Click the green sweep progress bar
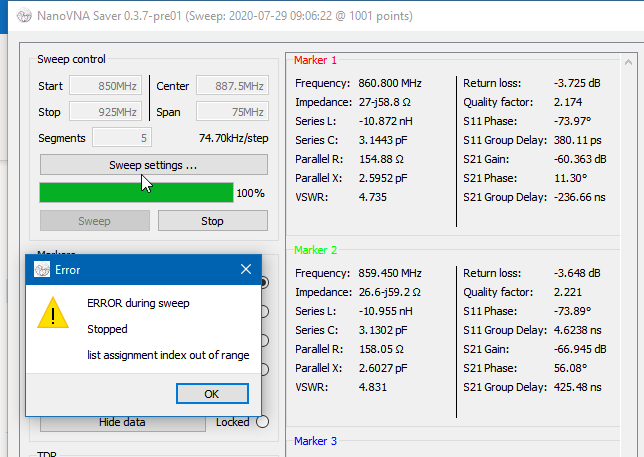Image resolution: width=644 pixels, height=457 pixels. 136,193
